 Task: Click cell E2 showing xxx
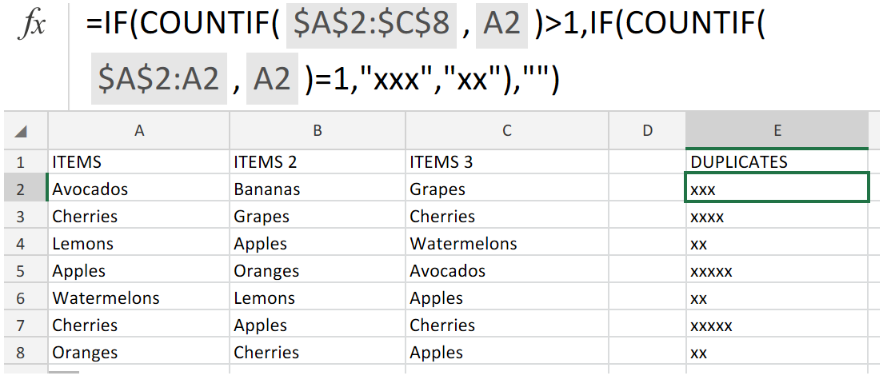pos(777,188)
